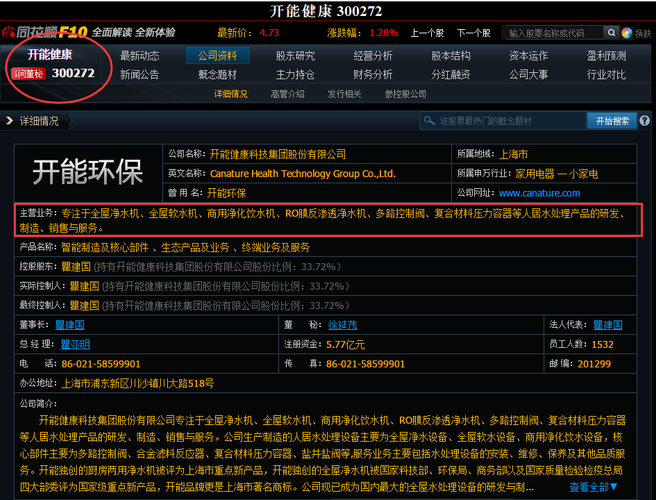The image size is (656, 500).
Task: Click English name Canature Health Technology Group
Action: 303,174
